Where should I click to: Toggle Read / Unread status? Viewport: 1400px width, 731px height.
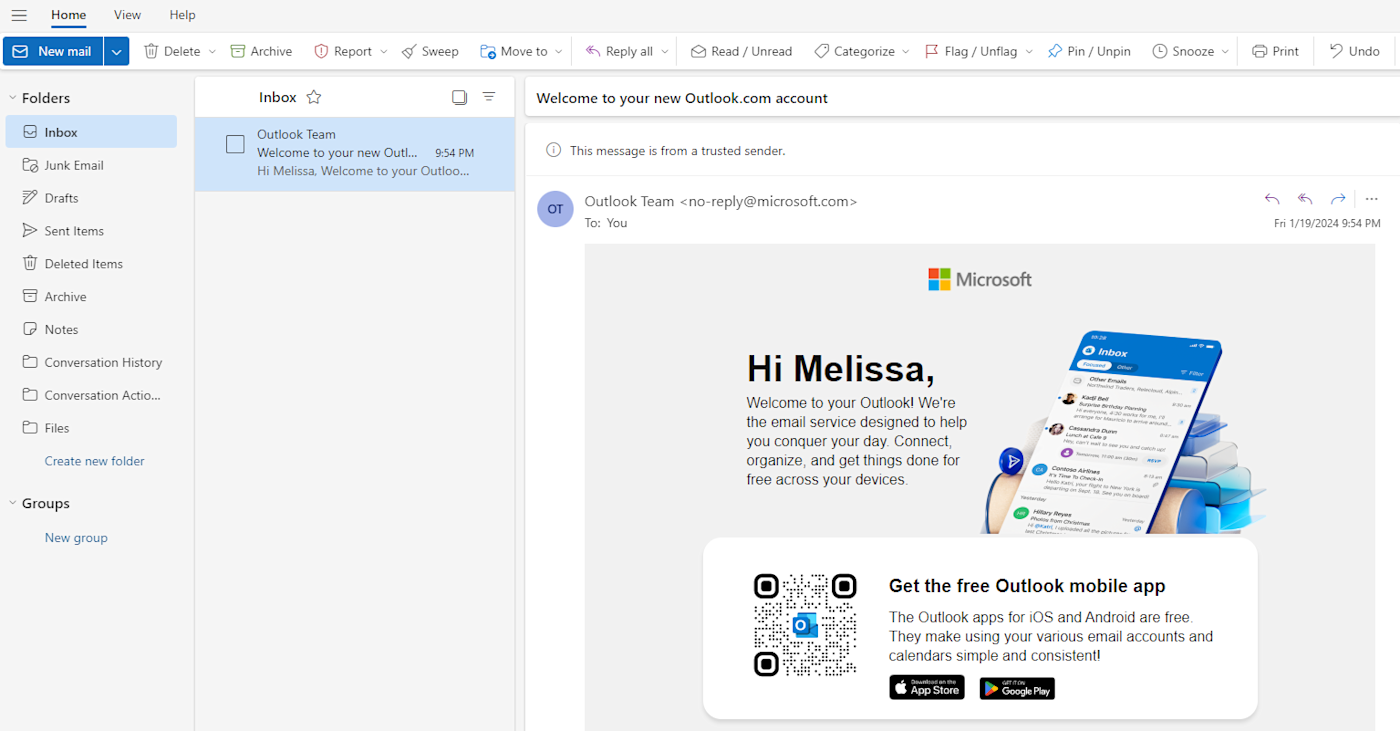(741, 51)
